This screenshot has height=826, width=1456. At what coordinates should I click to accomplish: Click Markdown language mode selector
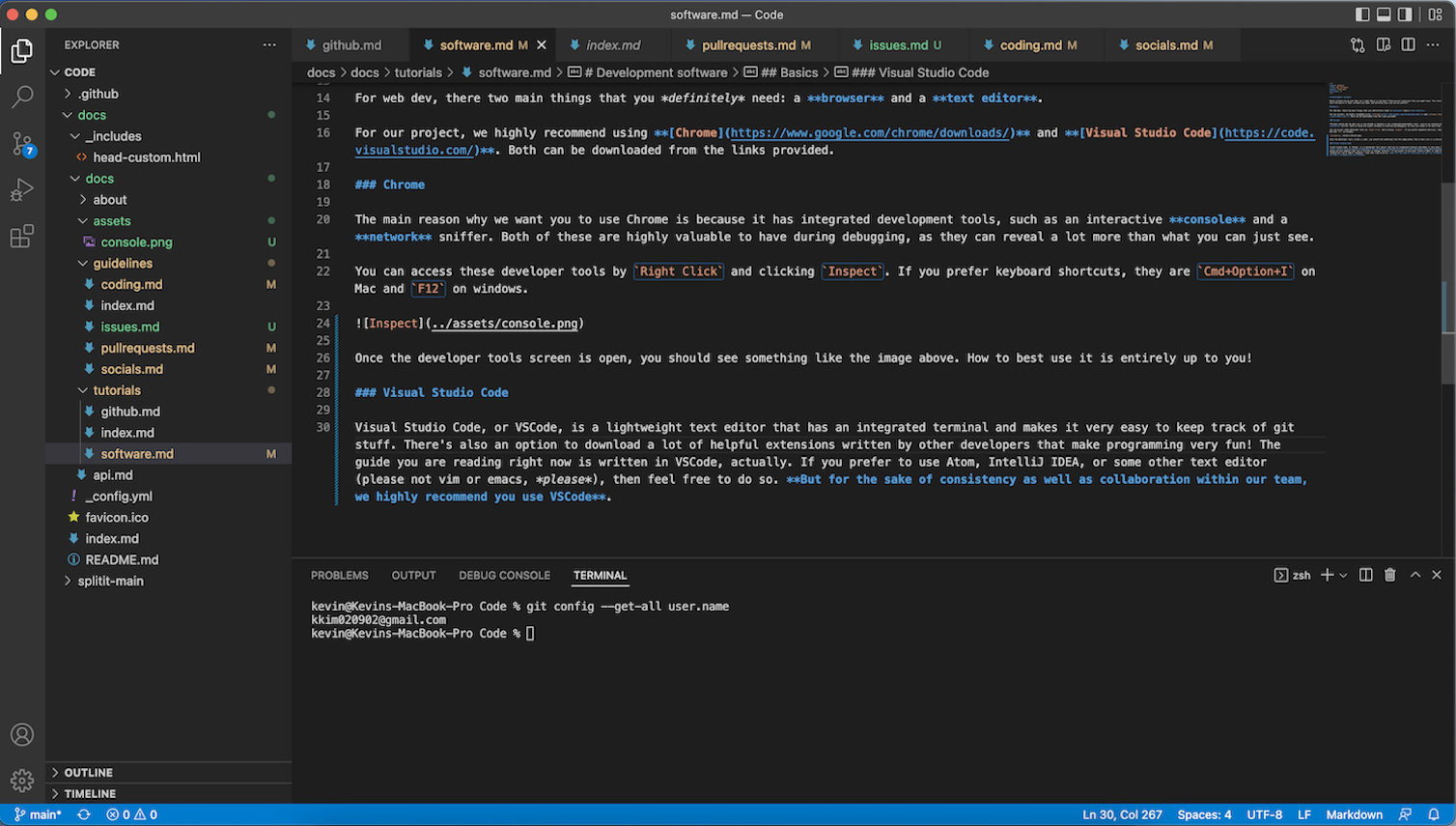tap(1354, 814)
